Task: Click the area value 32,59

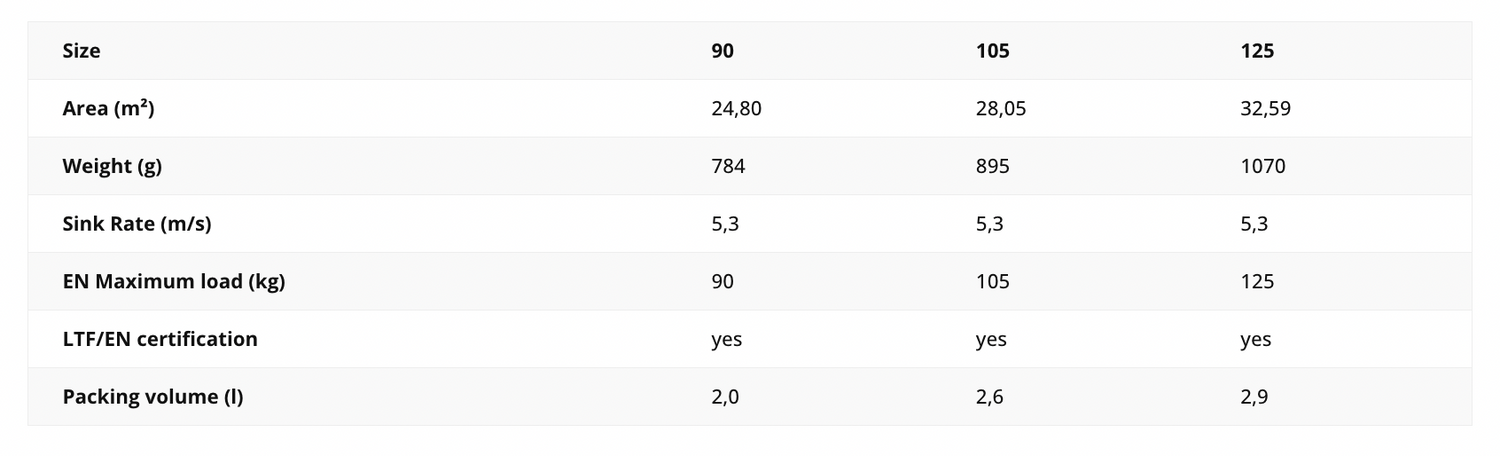Action: (1265, 108)
